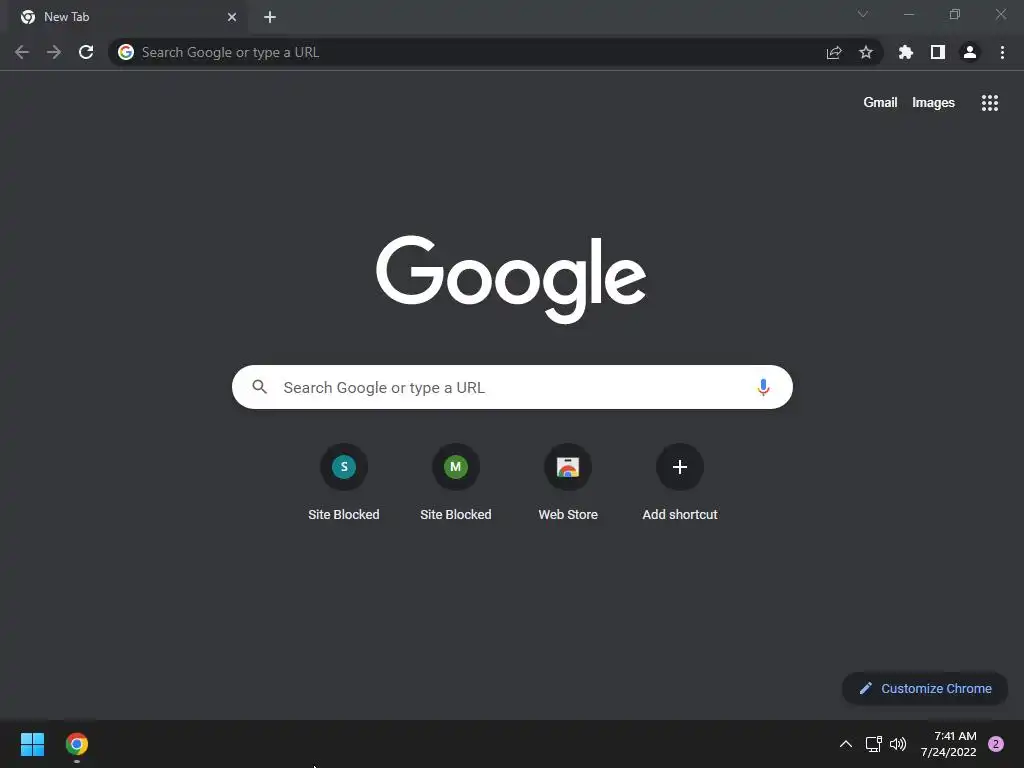Close the New Tab tab
Image resolution: width=1024 pixels, height=768 pixels.
pyautogui.click(x=232, y=17)
